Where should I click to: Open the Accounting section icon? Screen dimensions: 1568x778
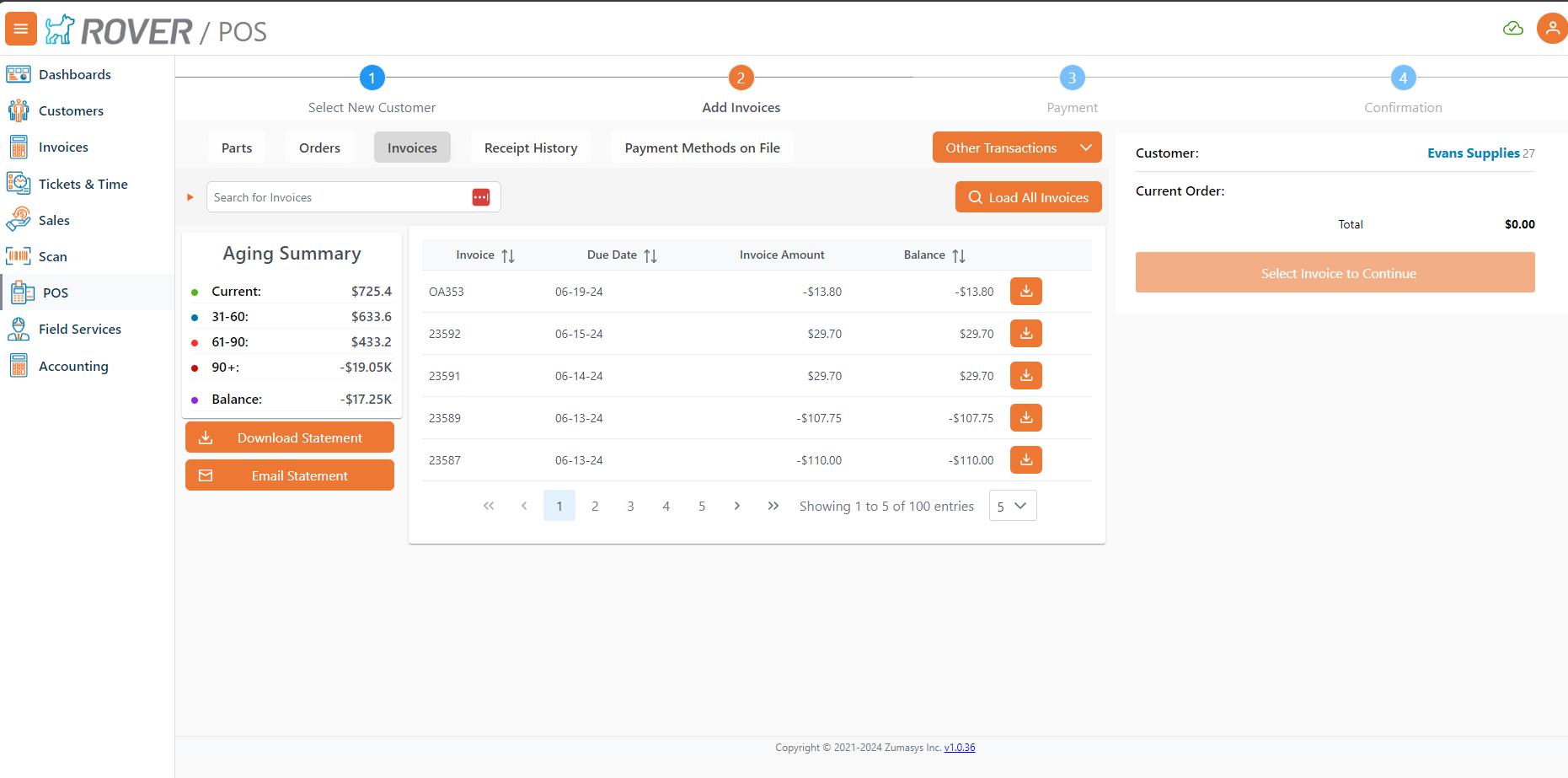19,365
